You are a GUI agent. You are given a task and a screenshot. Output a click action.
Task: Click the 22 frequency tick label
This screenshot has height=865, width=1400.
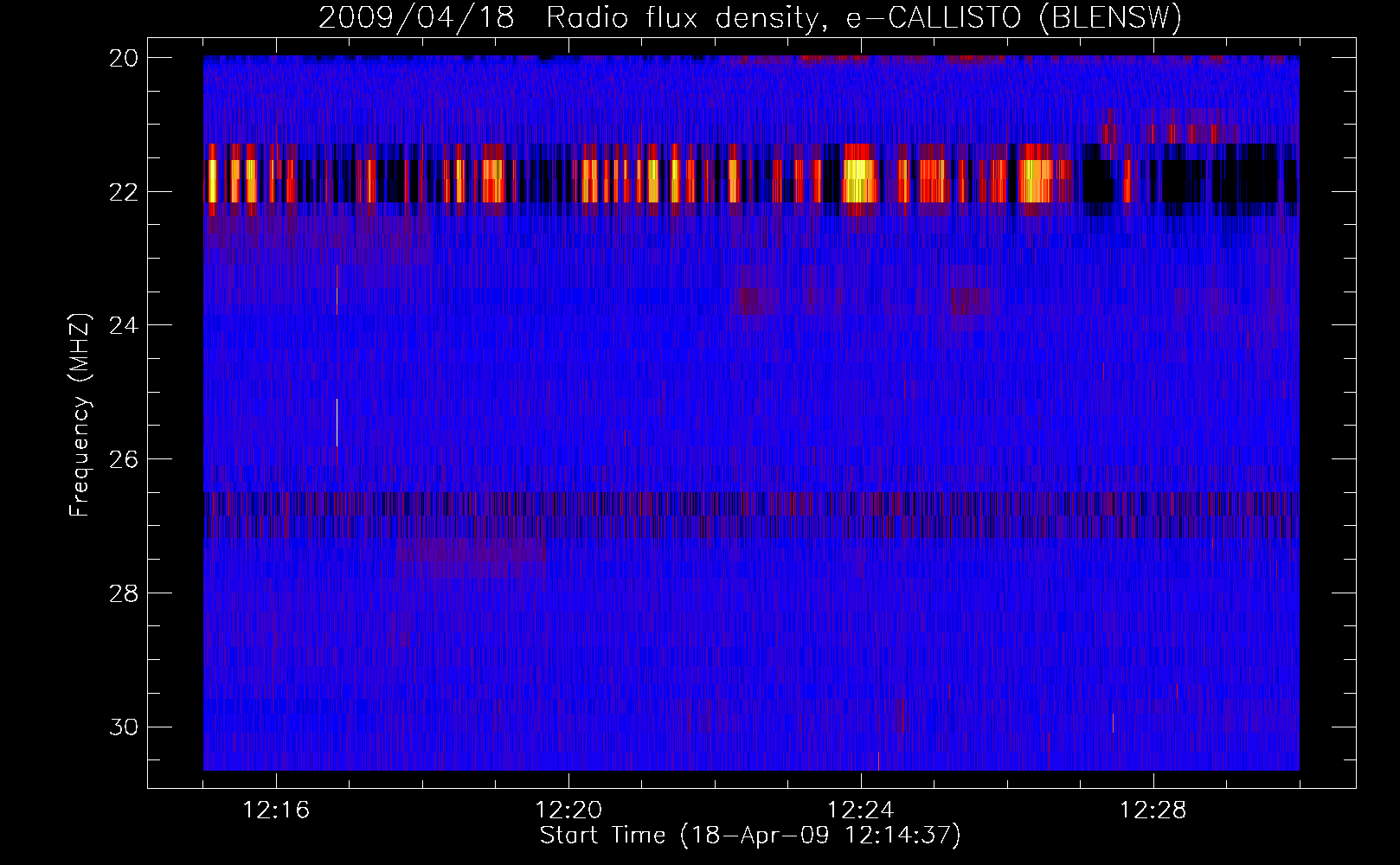123,191
